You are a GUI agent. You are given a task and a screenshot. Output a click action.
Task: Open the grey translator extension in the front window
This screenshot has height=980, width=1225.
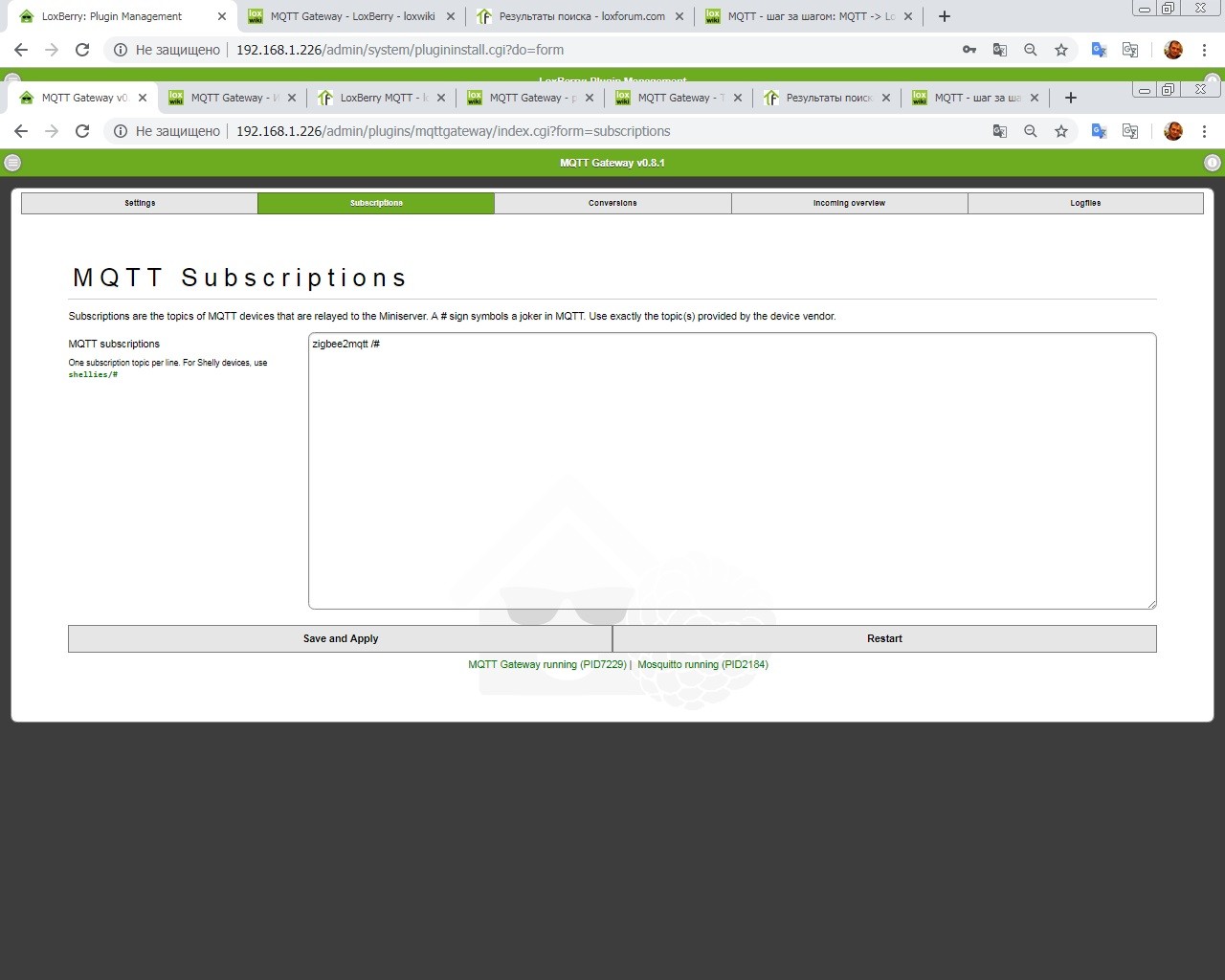tap(1130, 131)
